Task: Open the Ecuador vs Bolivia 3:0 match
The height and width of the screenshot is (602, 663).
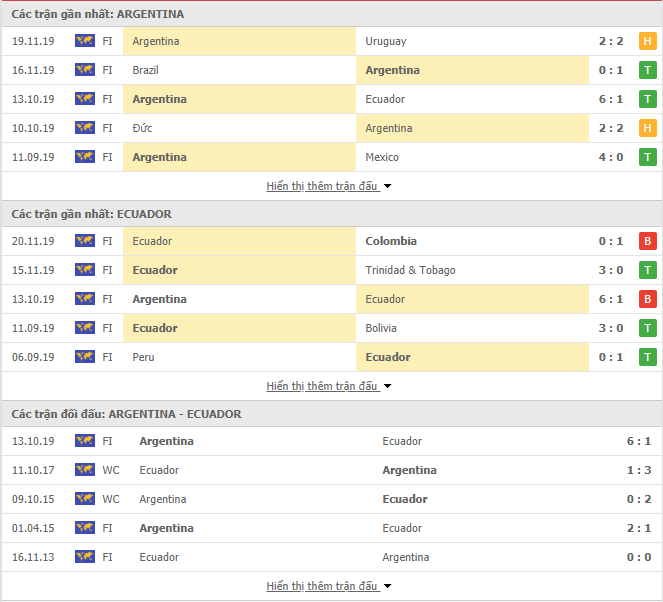Action: (x=332, y=328)
